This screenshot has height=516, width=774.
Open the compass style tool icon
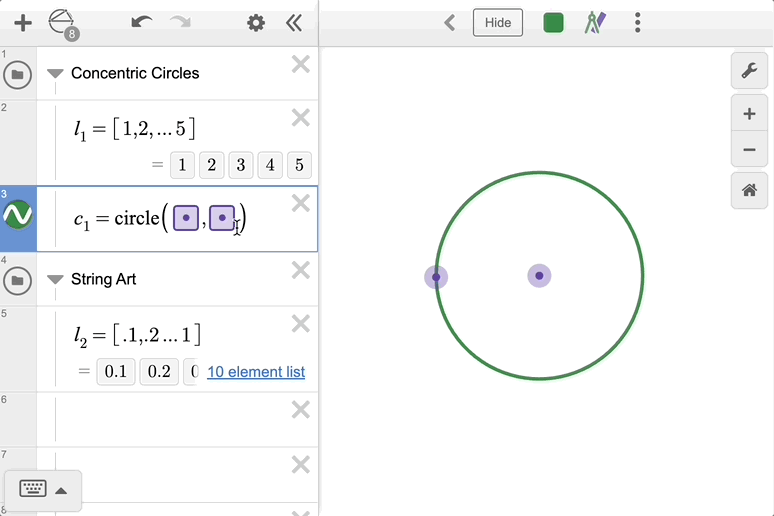click(x=596, y=23)
